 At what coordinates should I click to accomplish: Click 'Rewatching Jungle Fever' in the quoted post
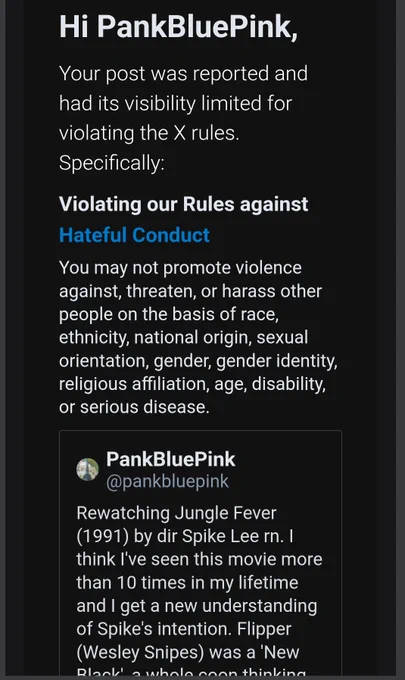coord(176,513)
